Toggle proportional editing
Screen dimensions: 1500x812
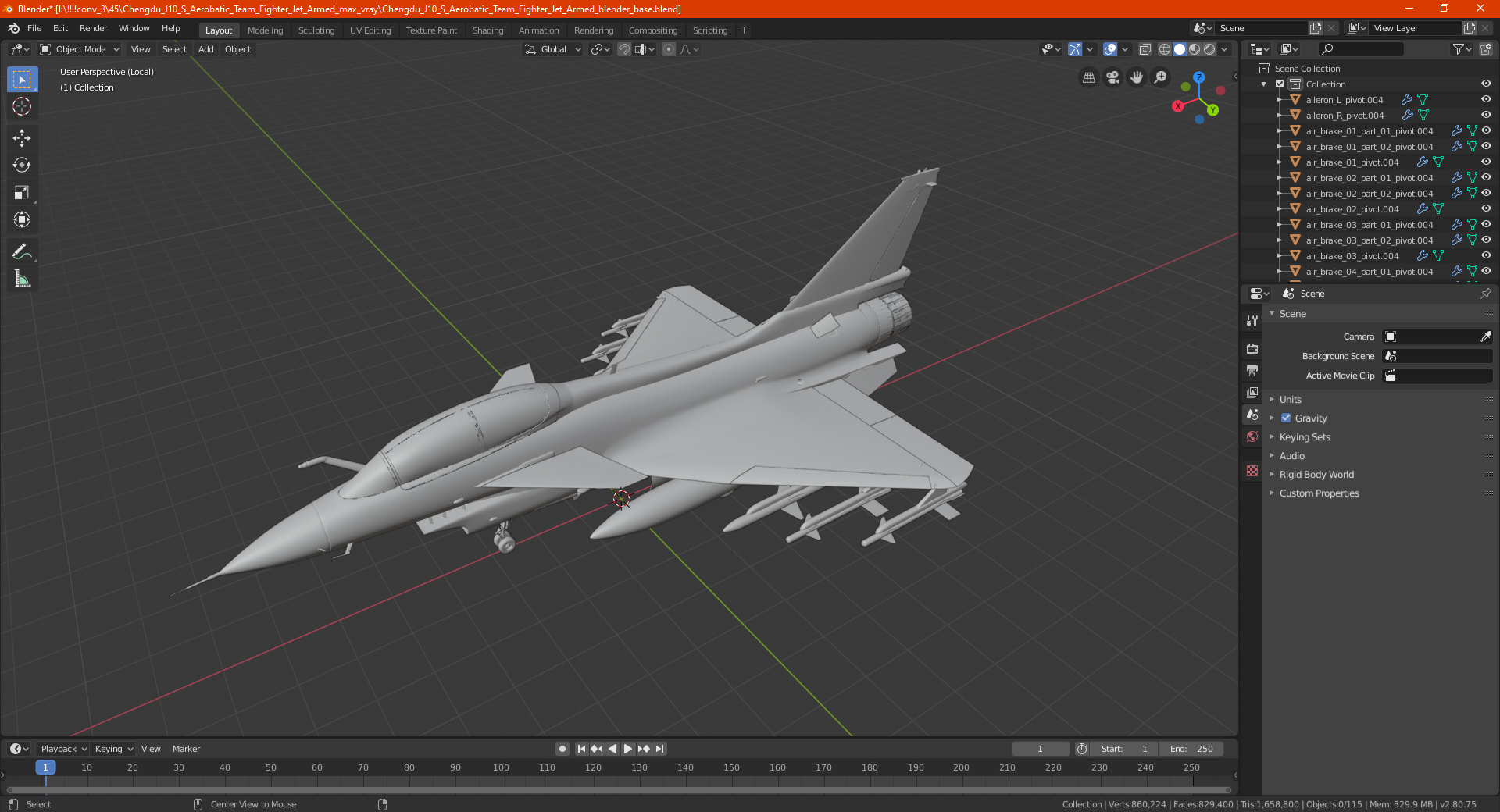pyautogui.click(x=669, y=49)
